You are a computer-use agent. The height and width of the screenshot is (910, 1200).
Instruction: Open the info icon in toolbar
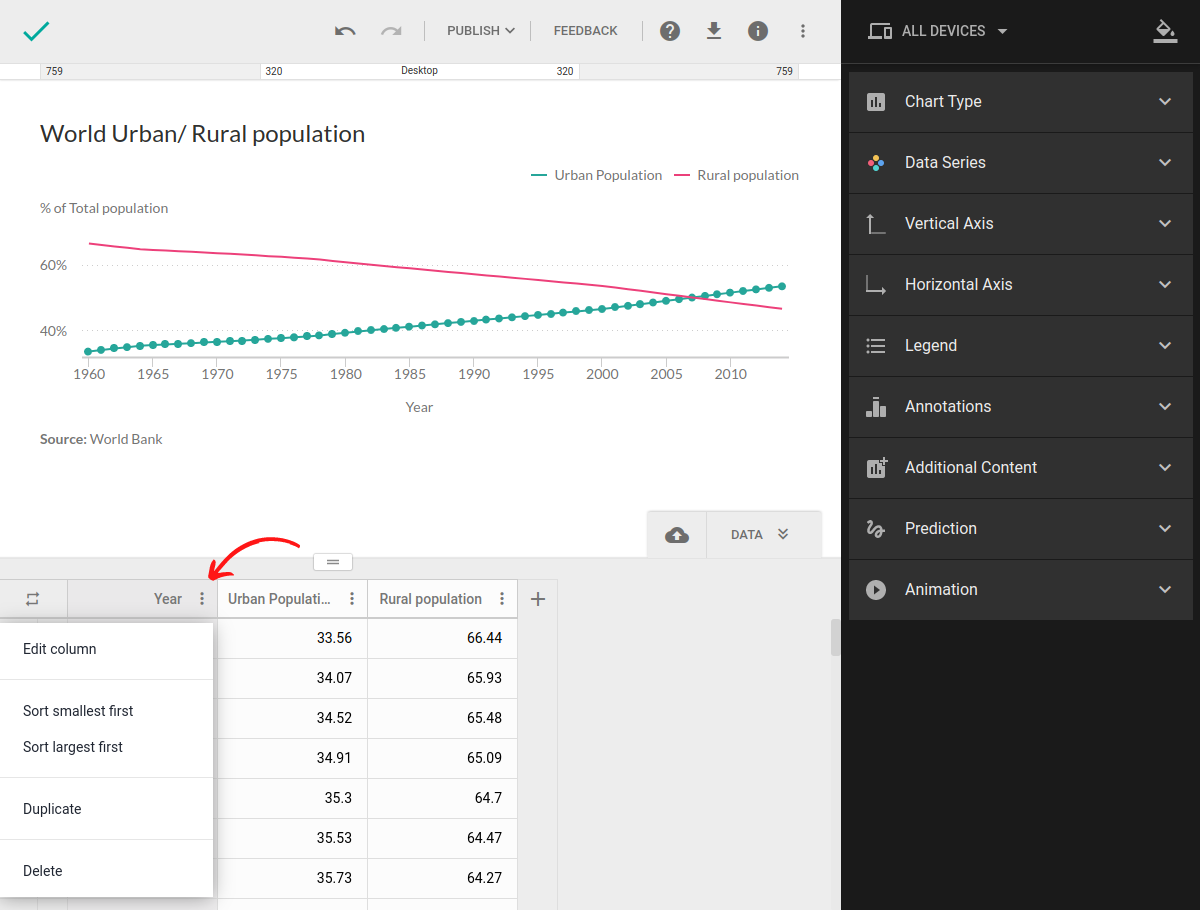click(x=758, y=31)
